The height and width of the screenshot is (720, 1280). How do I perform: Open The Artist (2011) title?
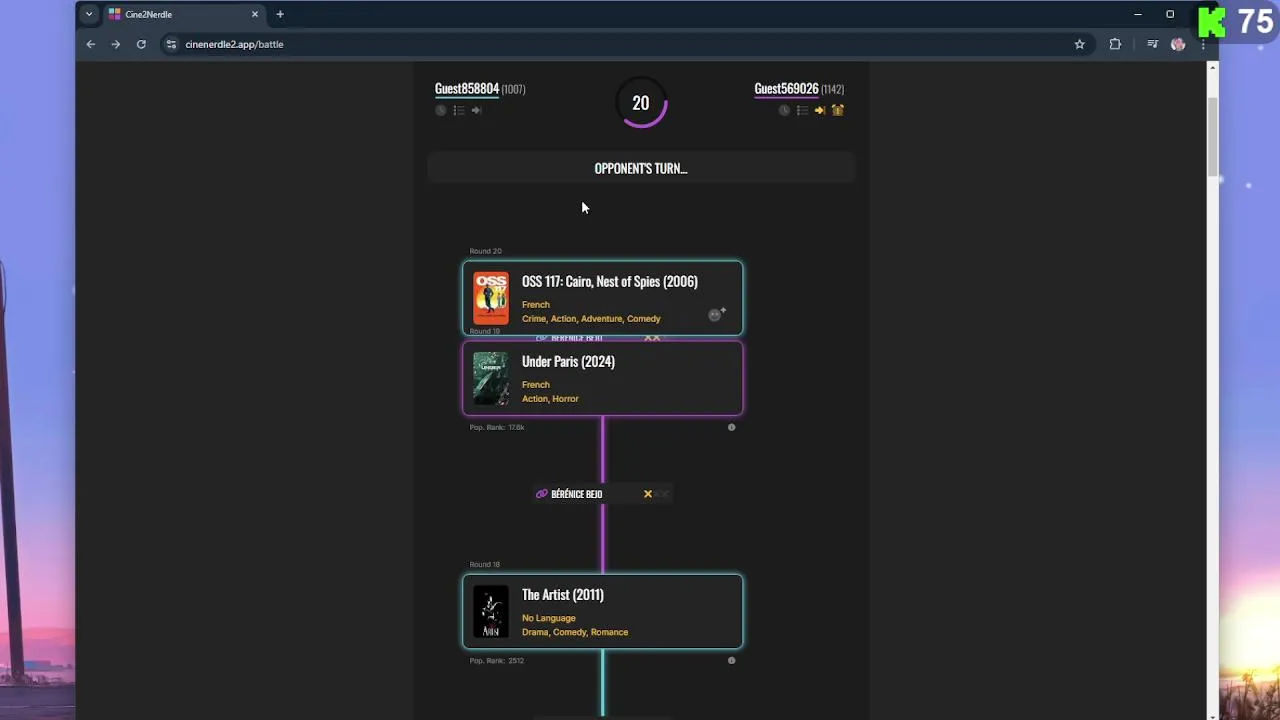(x=563, y=595)
